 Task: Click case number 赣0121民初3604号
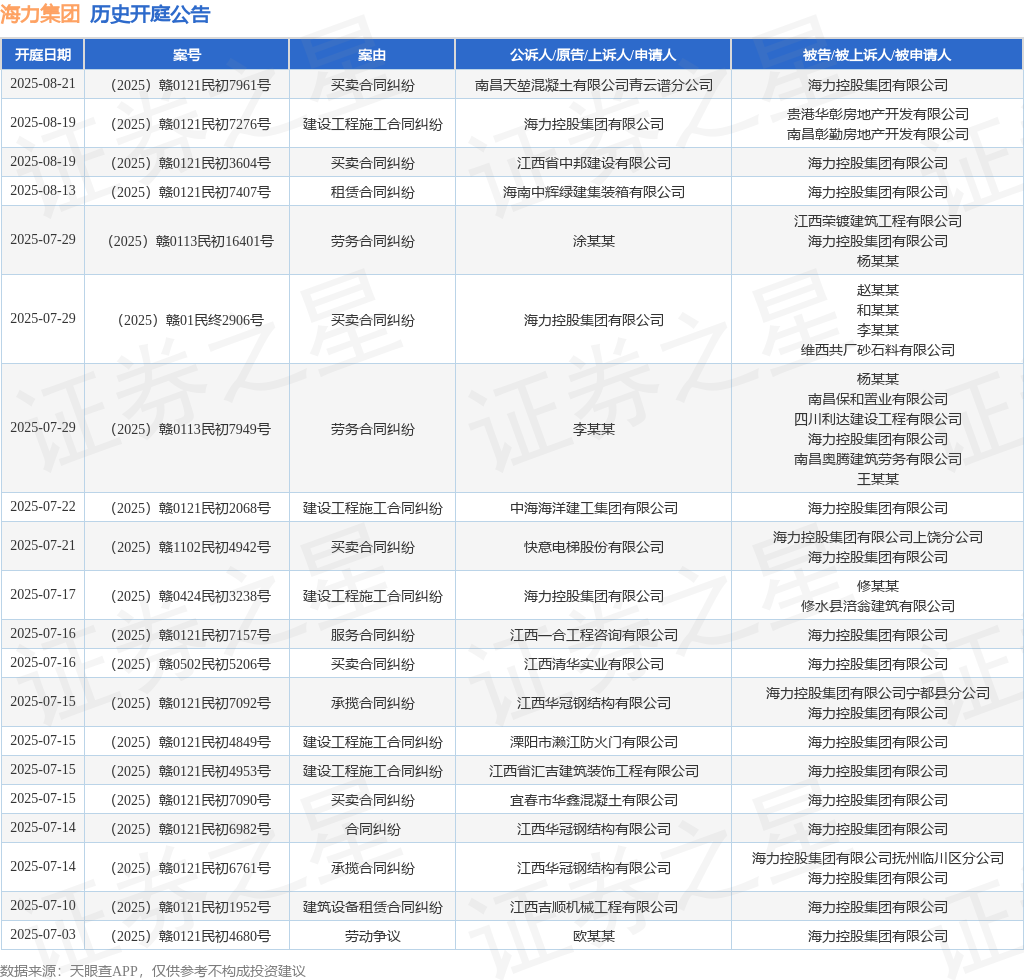pyautogui.click(x=191, y=163)
